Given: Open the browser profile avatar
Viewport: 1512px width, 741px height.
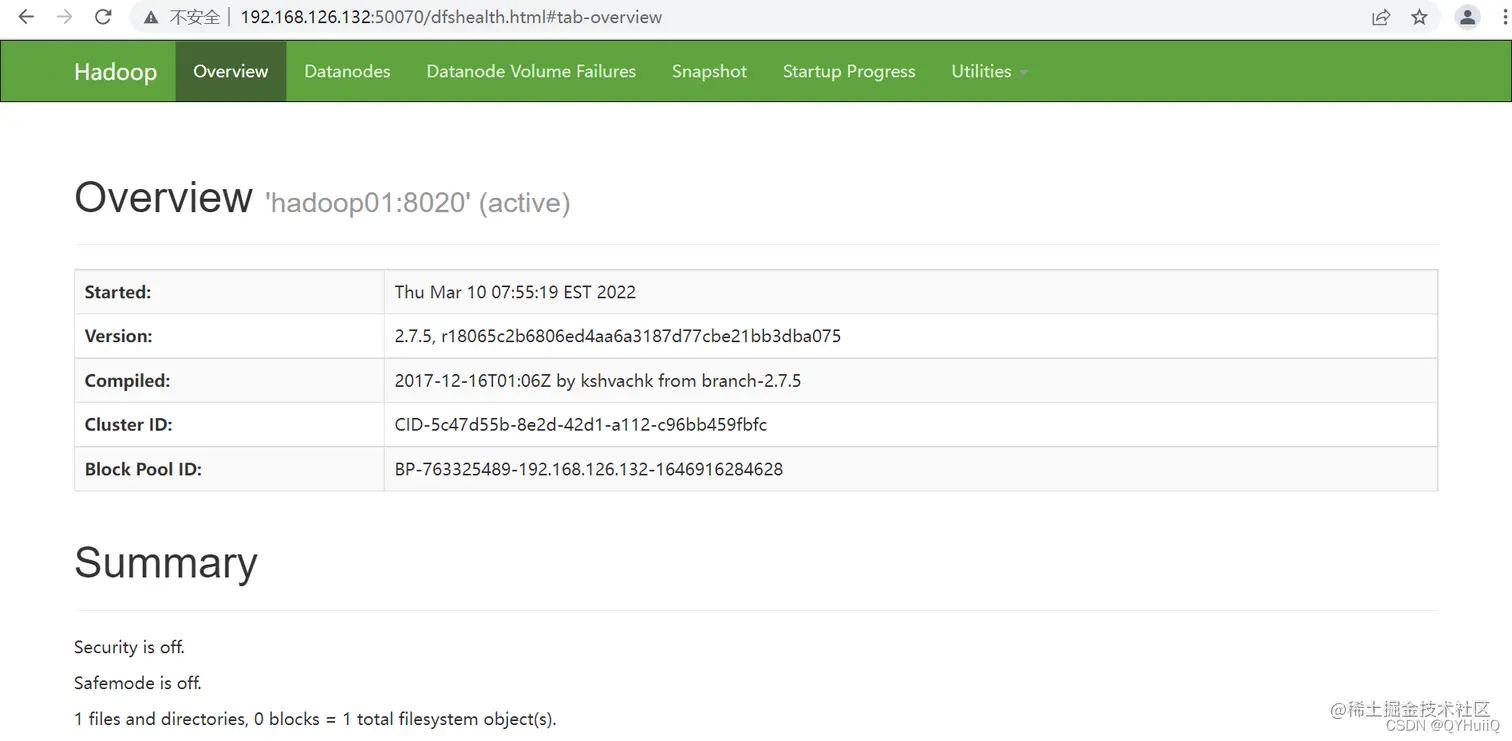Looking at the screenshot, I should pyautogui.click(x=1468, y=17).
